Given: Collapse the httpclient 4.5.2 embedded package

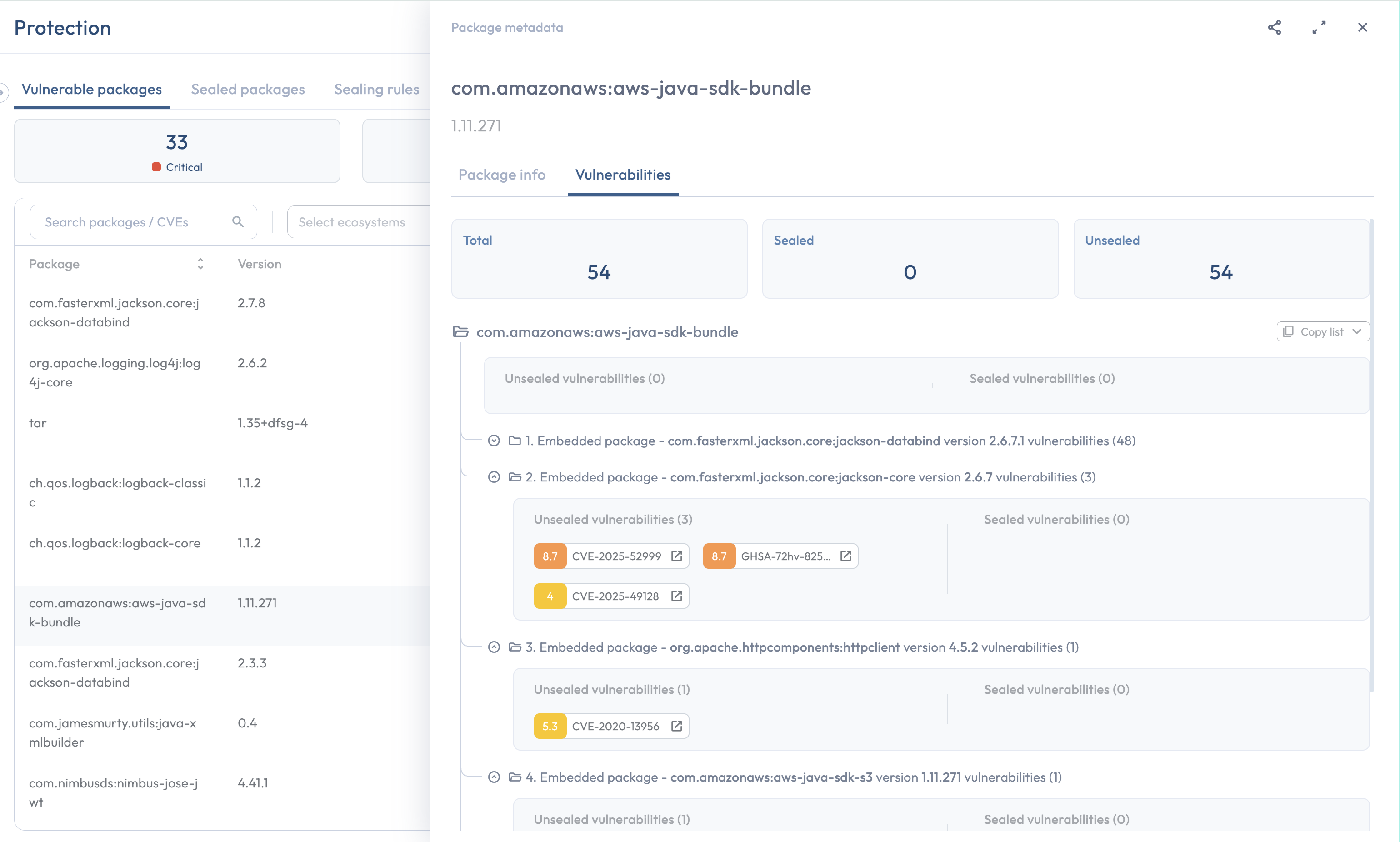Looking at the screenshot, I should [494, 647].
